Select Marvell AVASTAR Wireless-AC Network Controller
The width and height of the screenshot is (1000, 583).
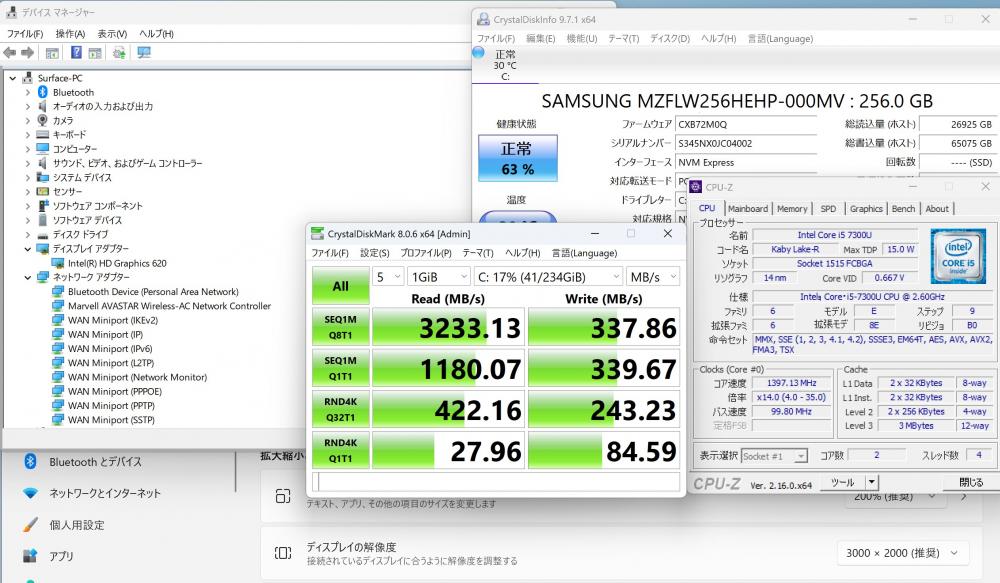point(169,306)
